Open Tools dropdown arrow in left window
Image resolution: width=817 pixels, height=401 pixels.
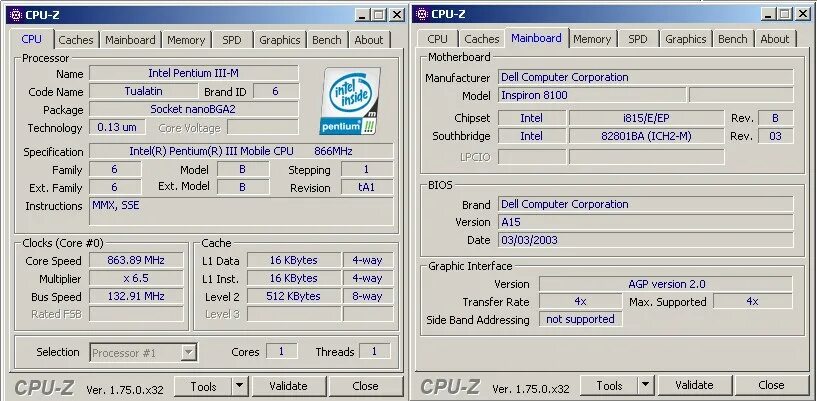coord(239,386)
